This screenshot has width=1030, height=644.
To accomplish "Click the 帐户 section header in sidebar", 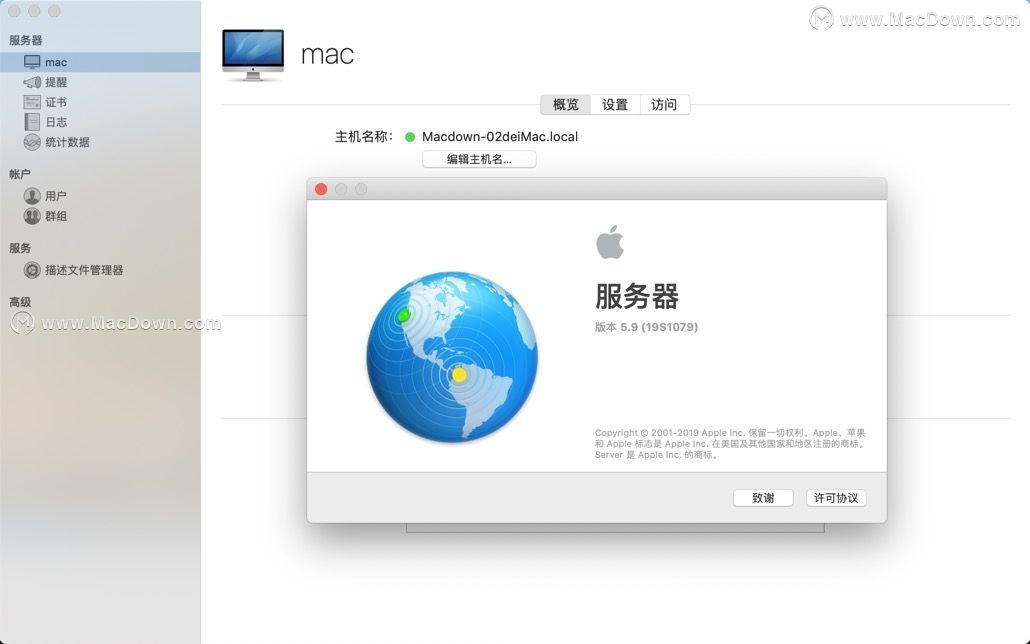I will coord(20,174).
